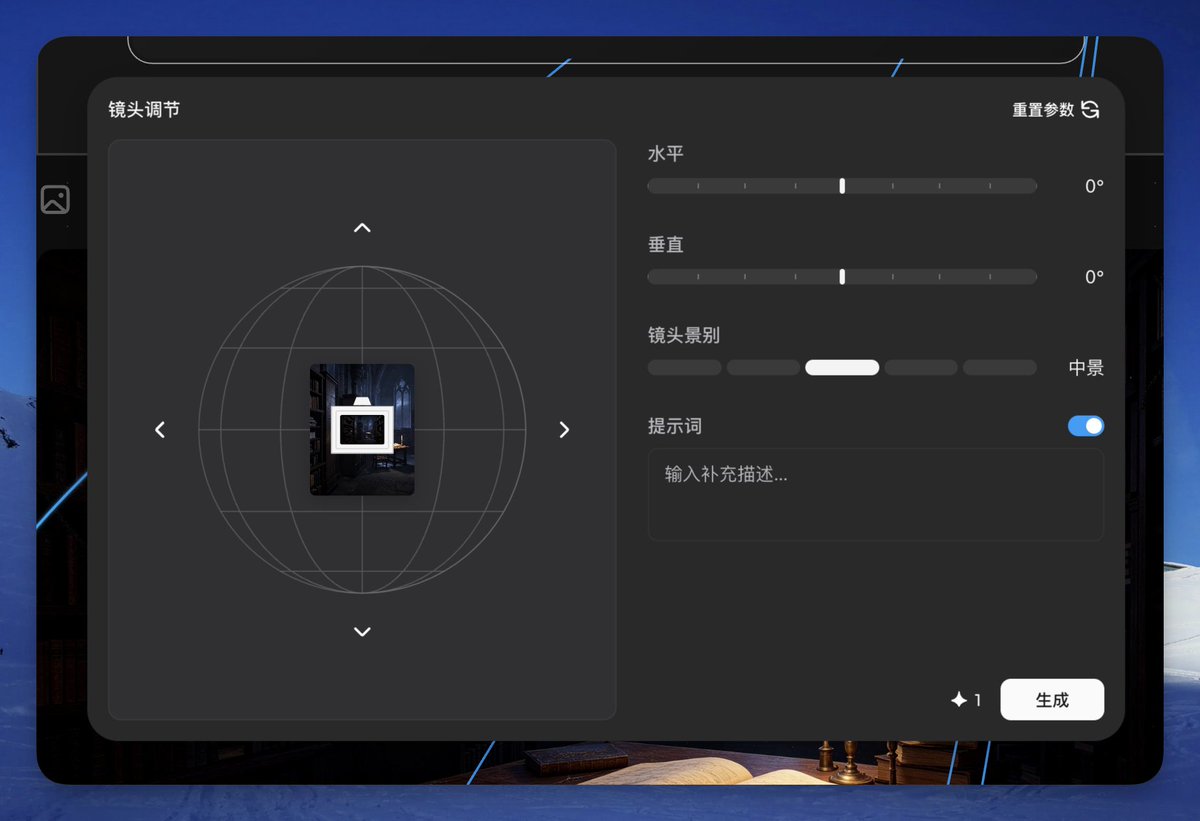Click the 镜头调节 panel title
The height and width of the screenshot is (821, 1200).
(144, 110)
